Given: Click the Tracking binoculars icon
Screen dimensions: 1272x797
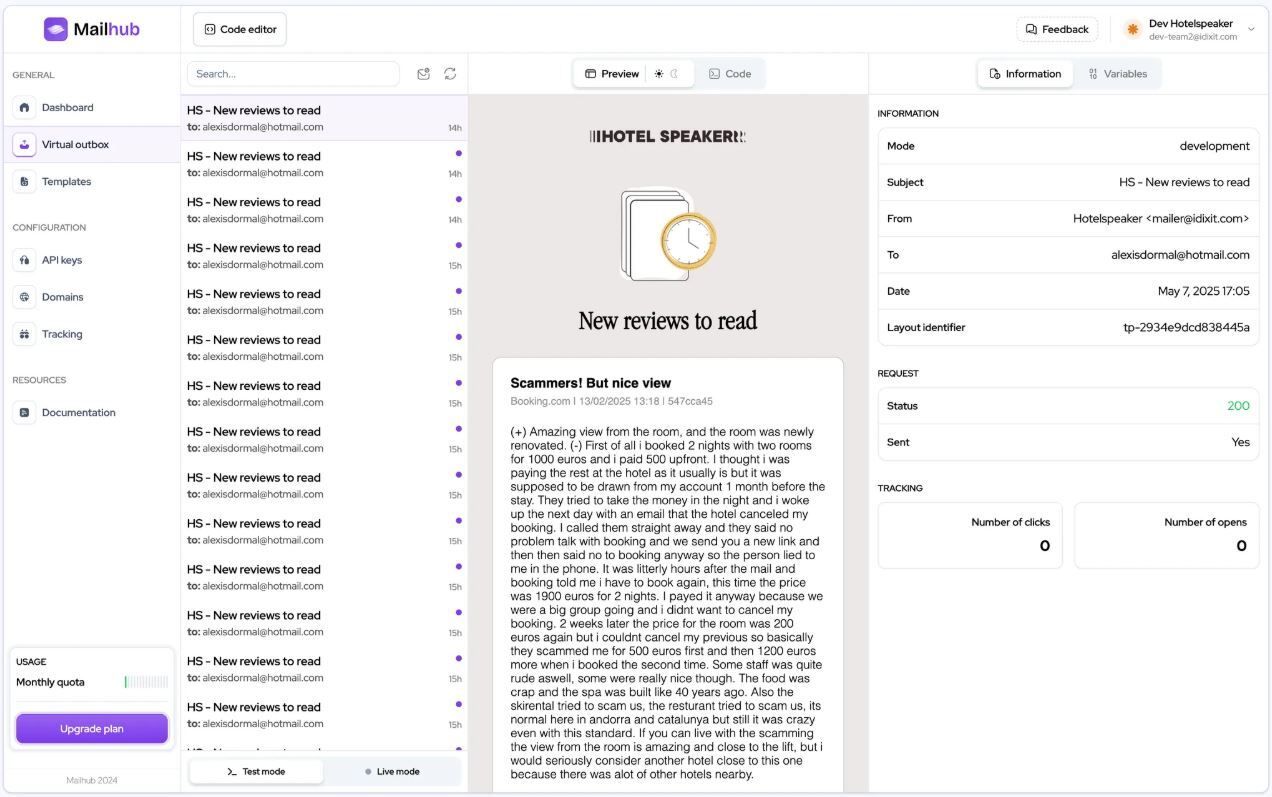Looking at the screenshot, I should 24,334.
